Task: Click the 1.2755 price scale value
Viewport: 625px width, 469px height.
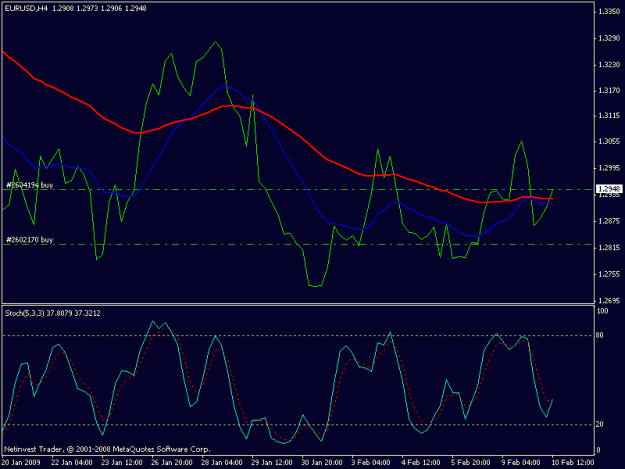Action: click(x=609, y=274)
